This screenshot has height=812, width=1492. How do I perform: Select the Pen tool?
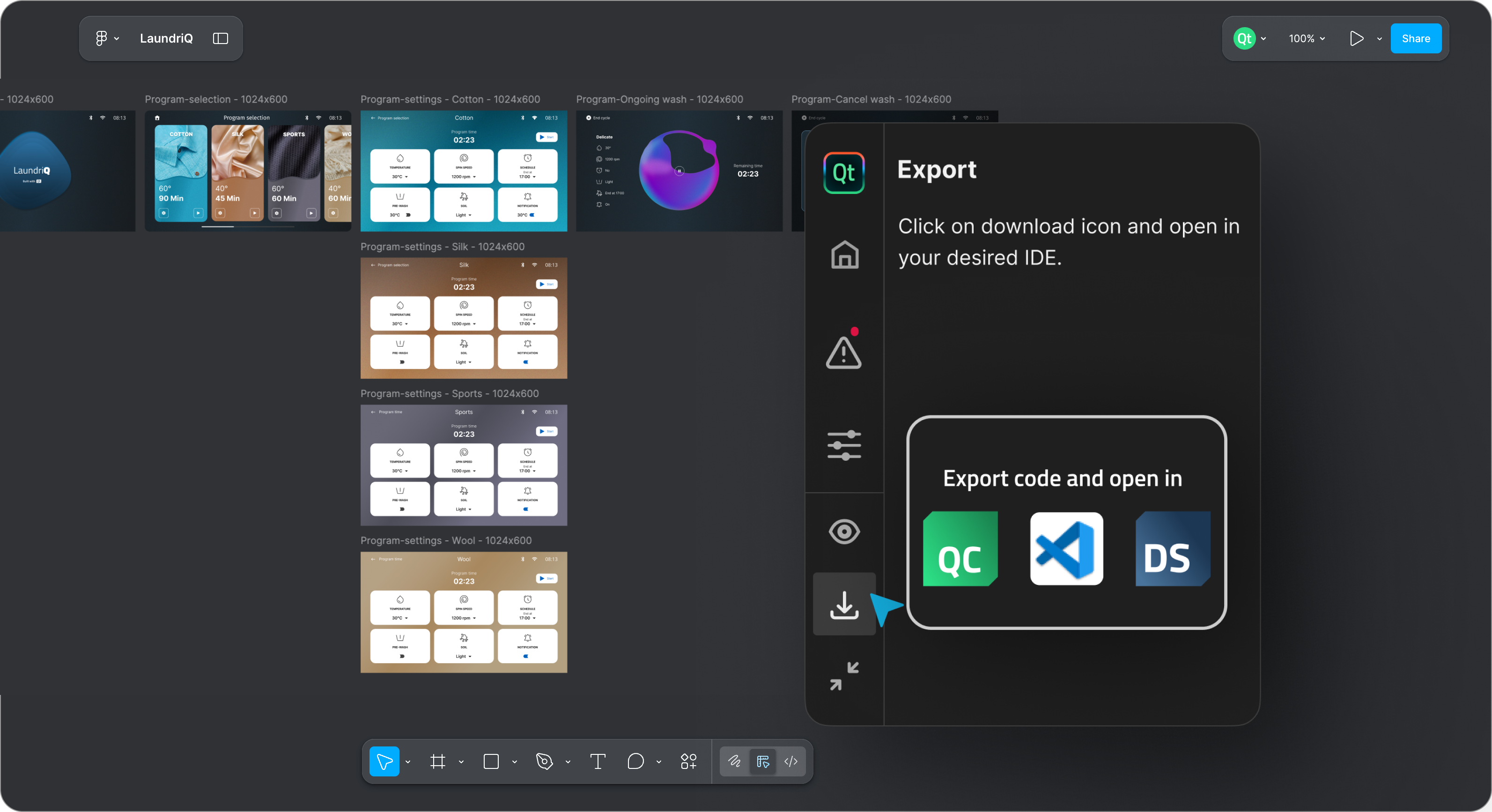click(x=545, y=761)
